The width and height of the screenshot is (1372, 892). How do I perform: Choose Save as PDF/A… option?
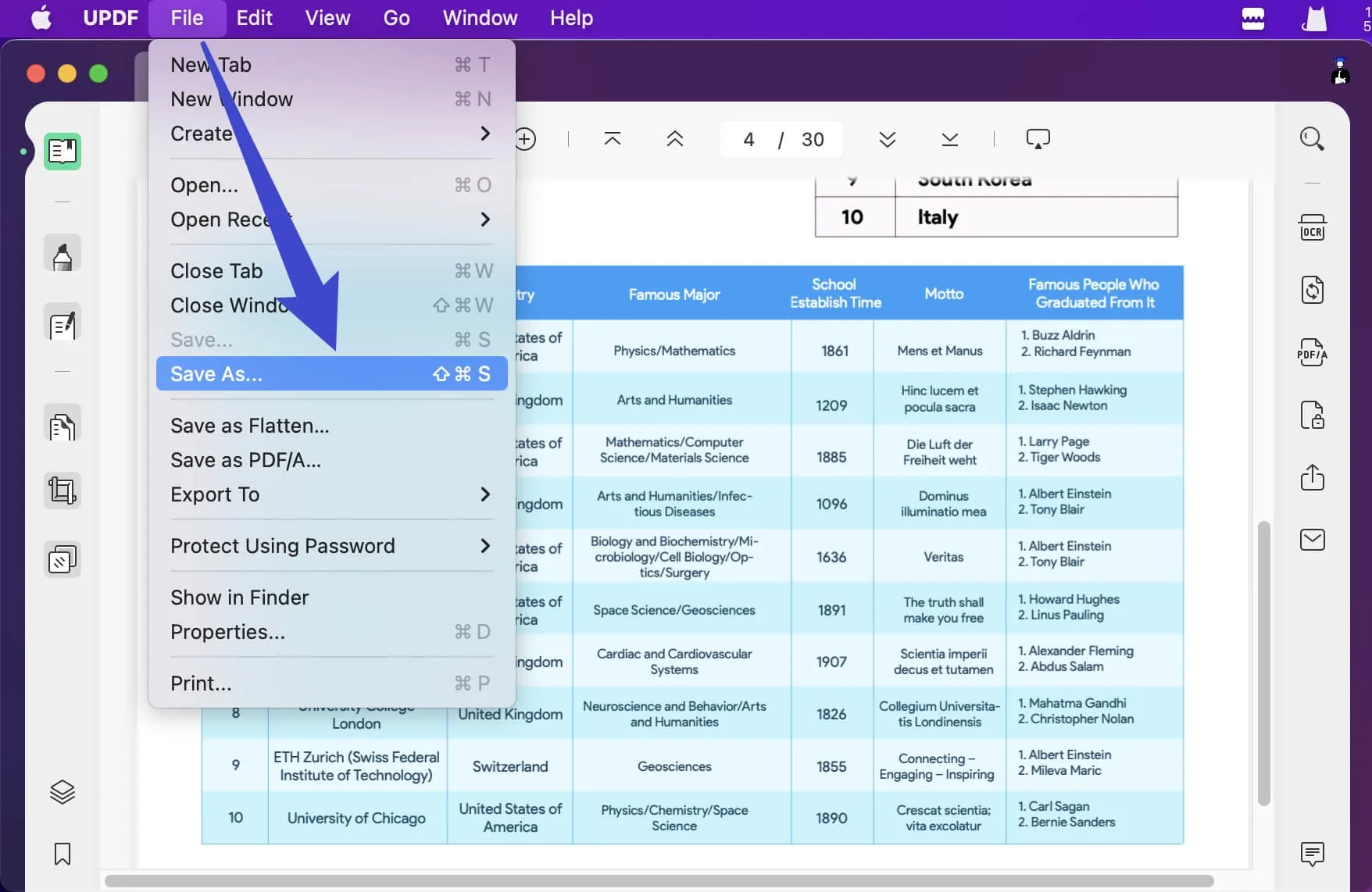[x=332, y=460]
